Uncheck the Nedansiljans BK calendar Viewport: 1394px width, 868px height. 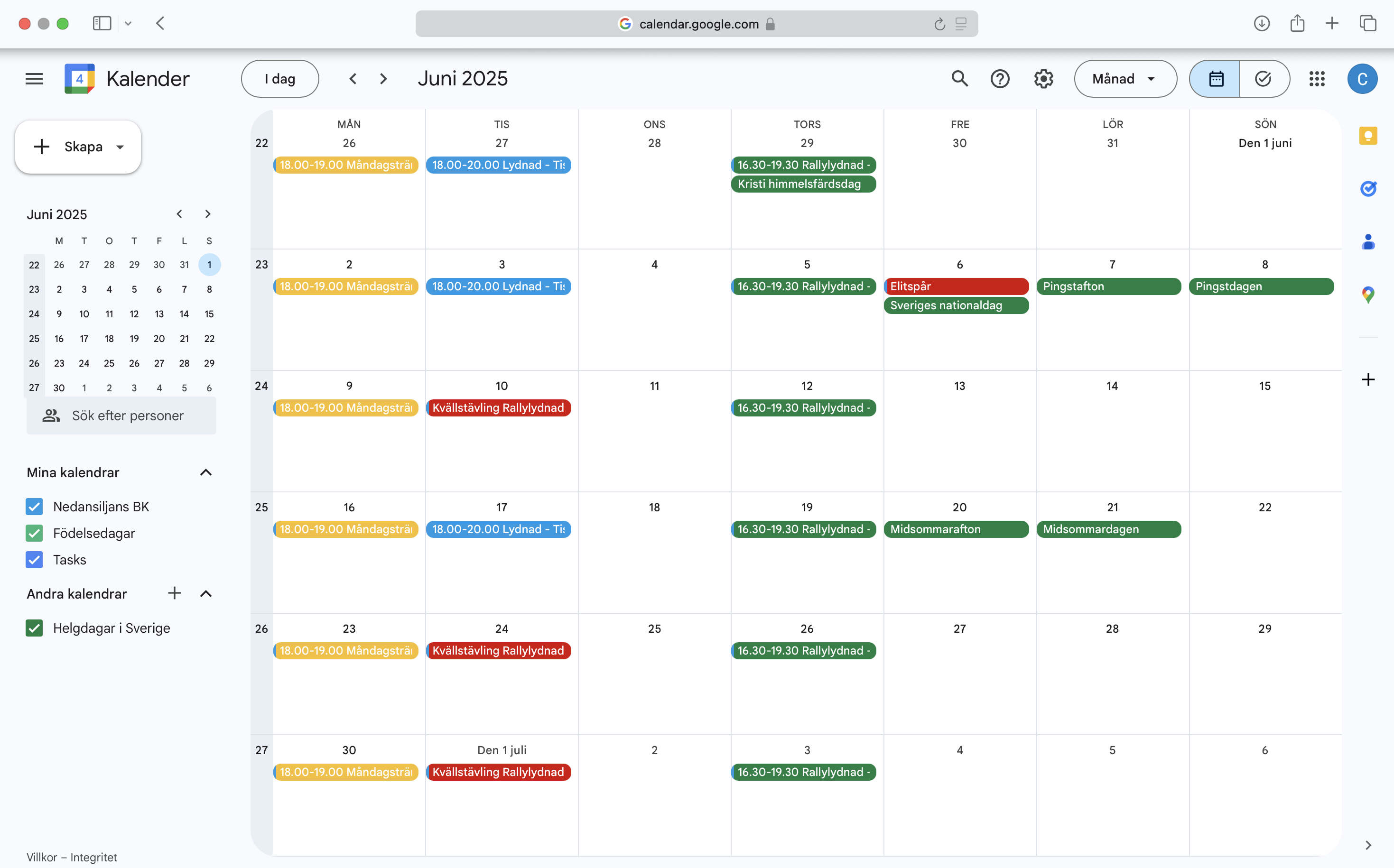point(34,507)
